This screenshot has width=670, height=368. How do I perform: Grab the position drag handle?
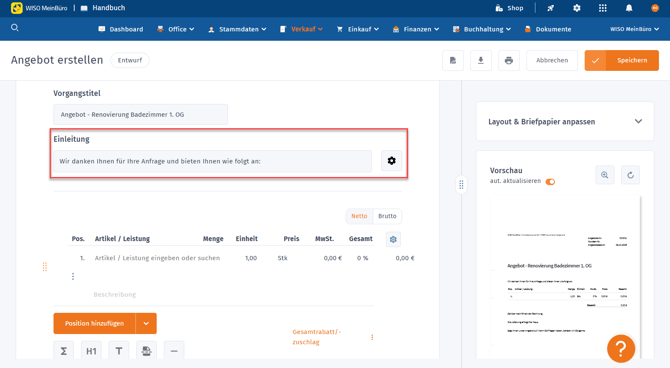[x=45, y=267]
